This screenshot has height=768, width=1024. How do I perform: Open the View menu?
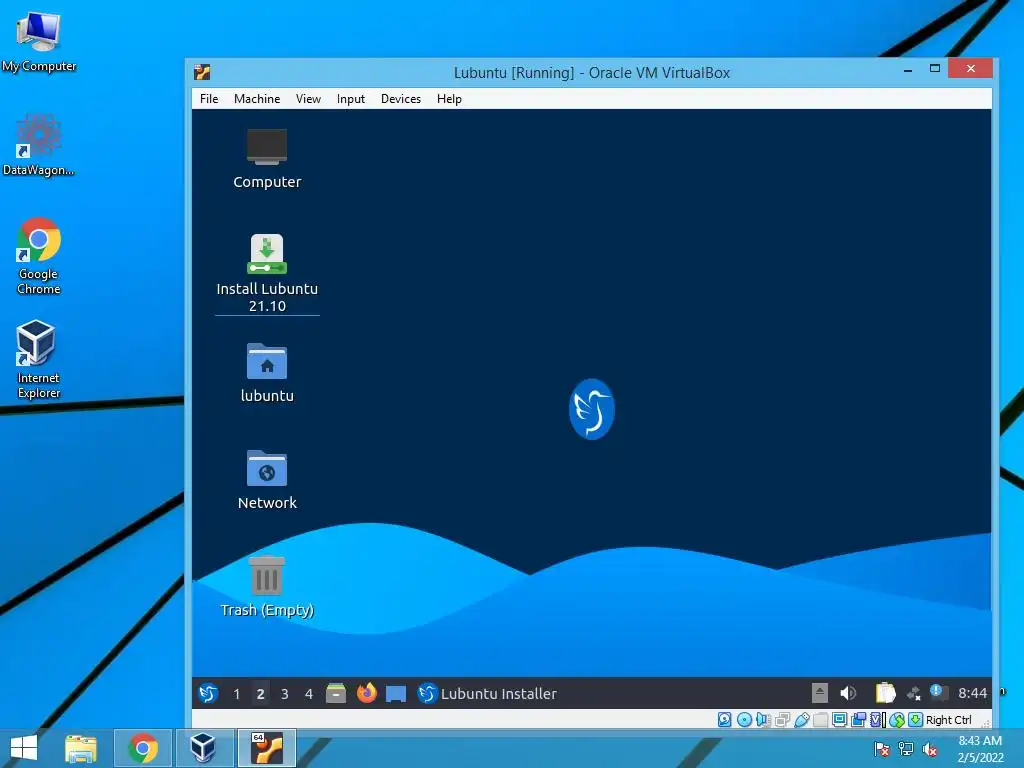coord(308,99)
